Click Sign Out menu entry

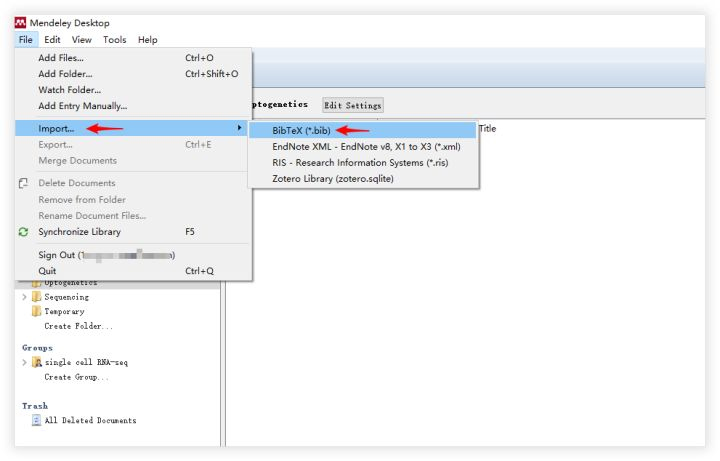point(134,255)
